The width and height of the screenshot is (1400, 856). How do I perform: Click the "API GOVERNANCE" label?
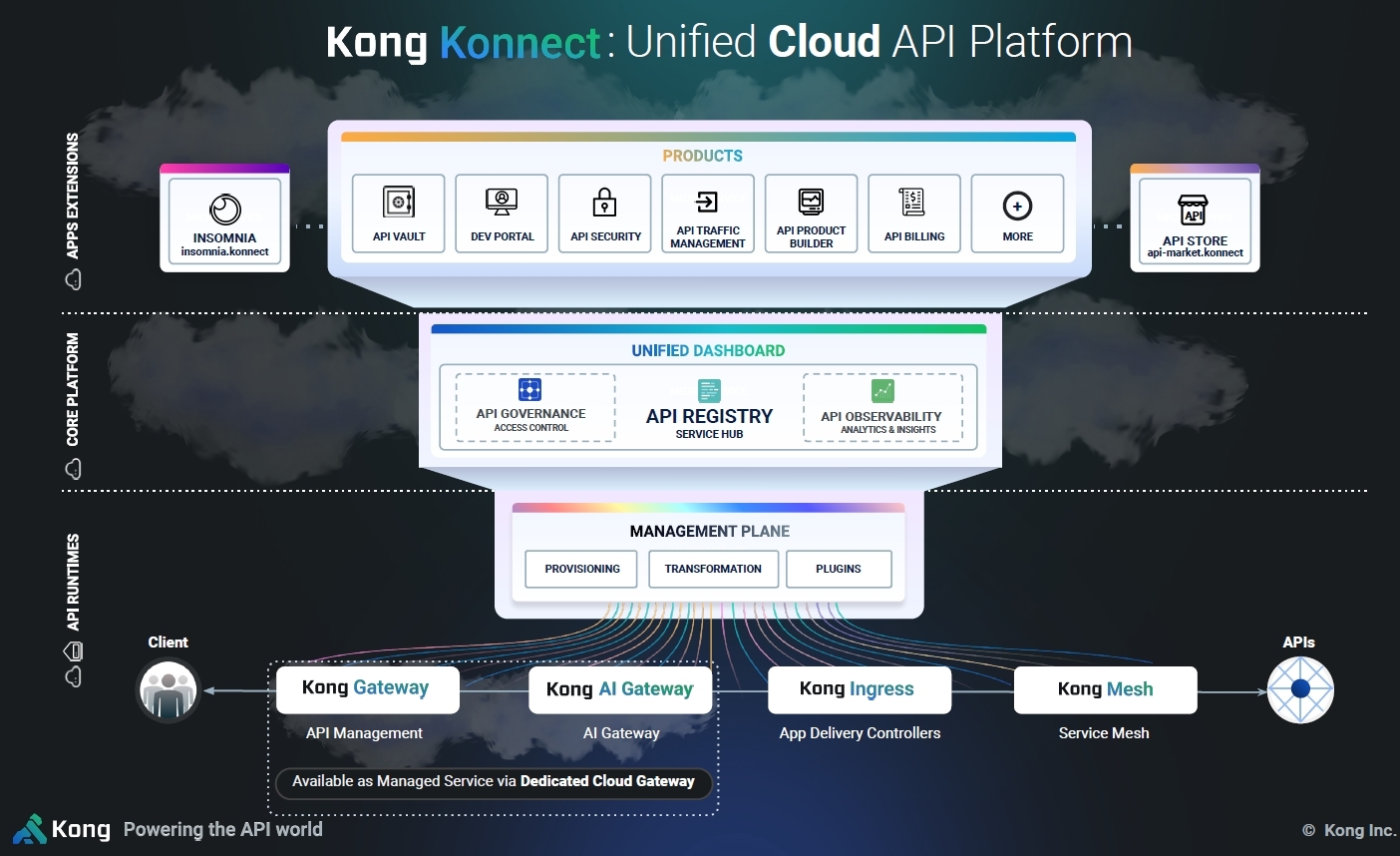(530, 414)
